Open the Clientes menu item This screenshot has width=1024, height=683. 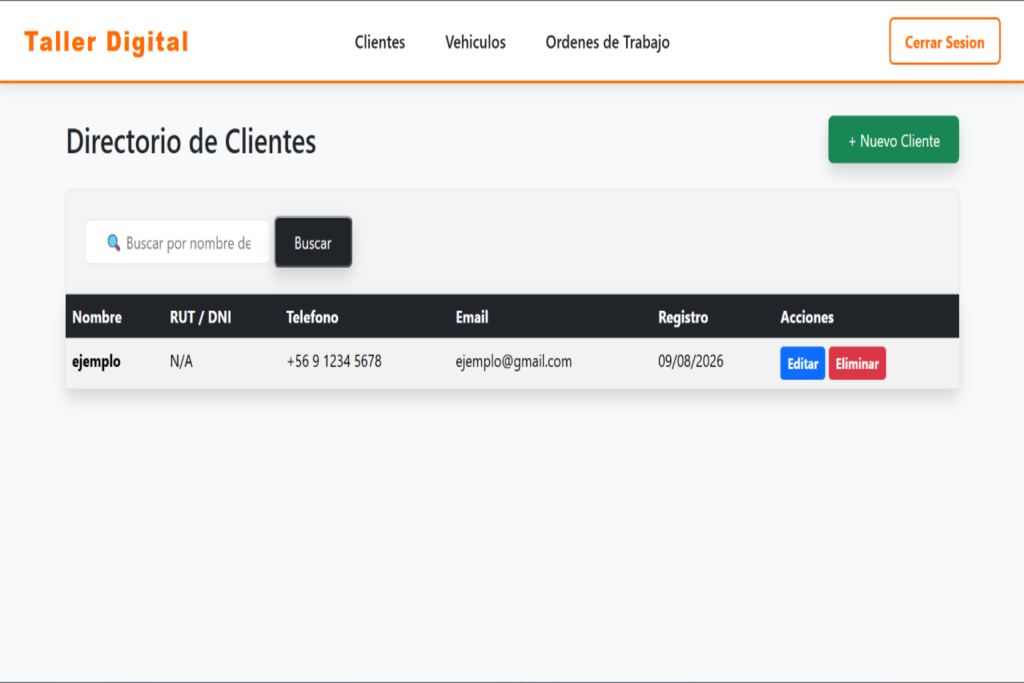click(x=379, y=42)
